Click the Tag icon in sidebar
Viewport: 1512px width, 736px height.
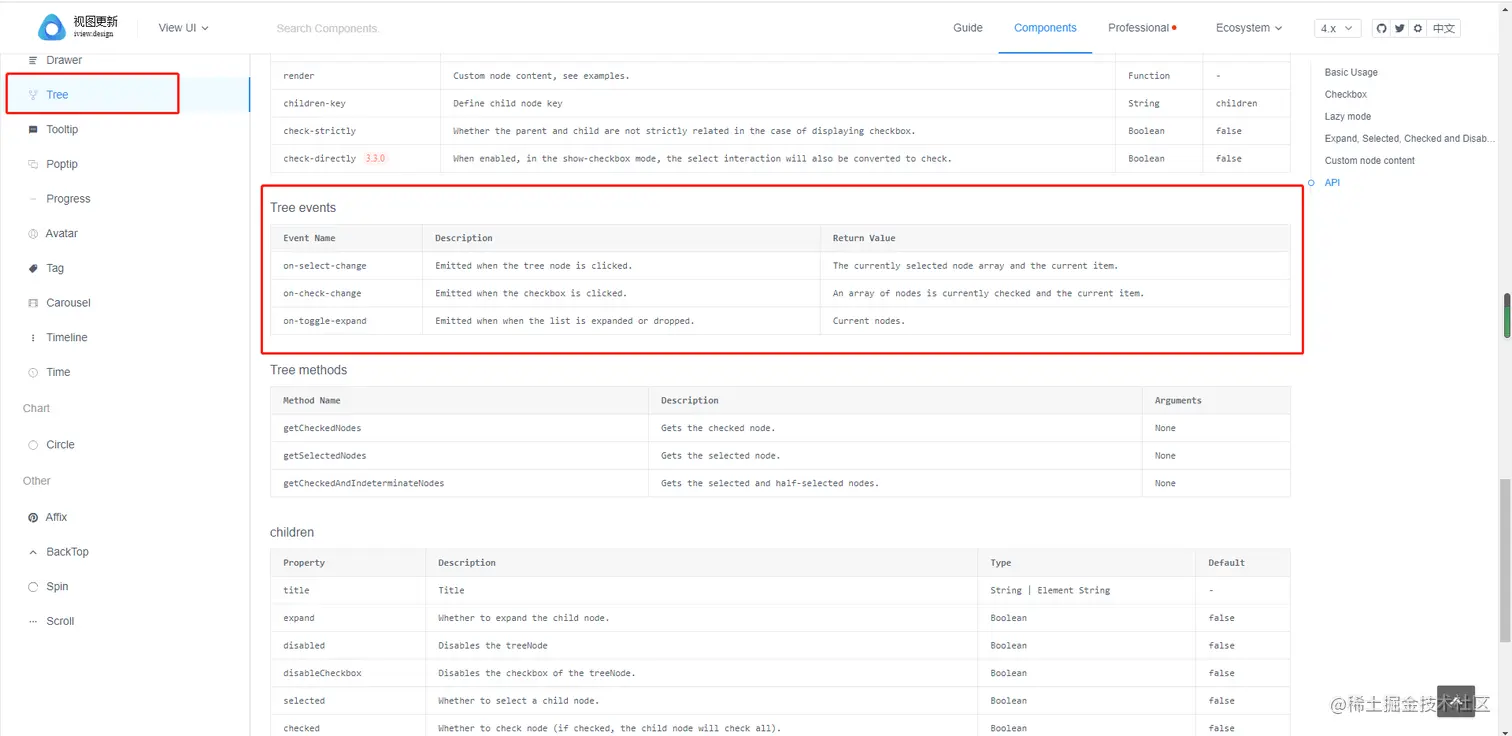[x=33, y=268]
